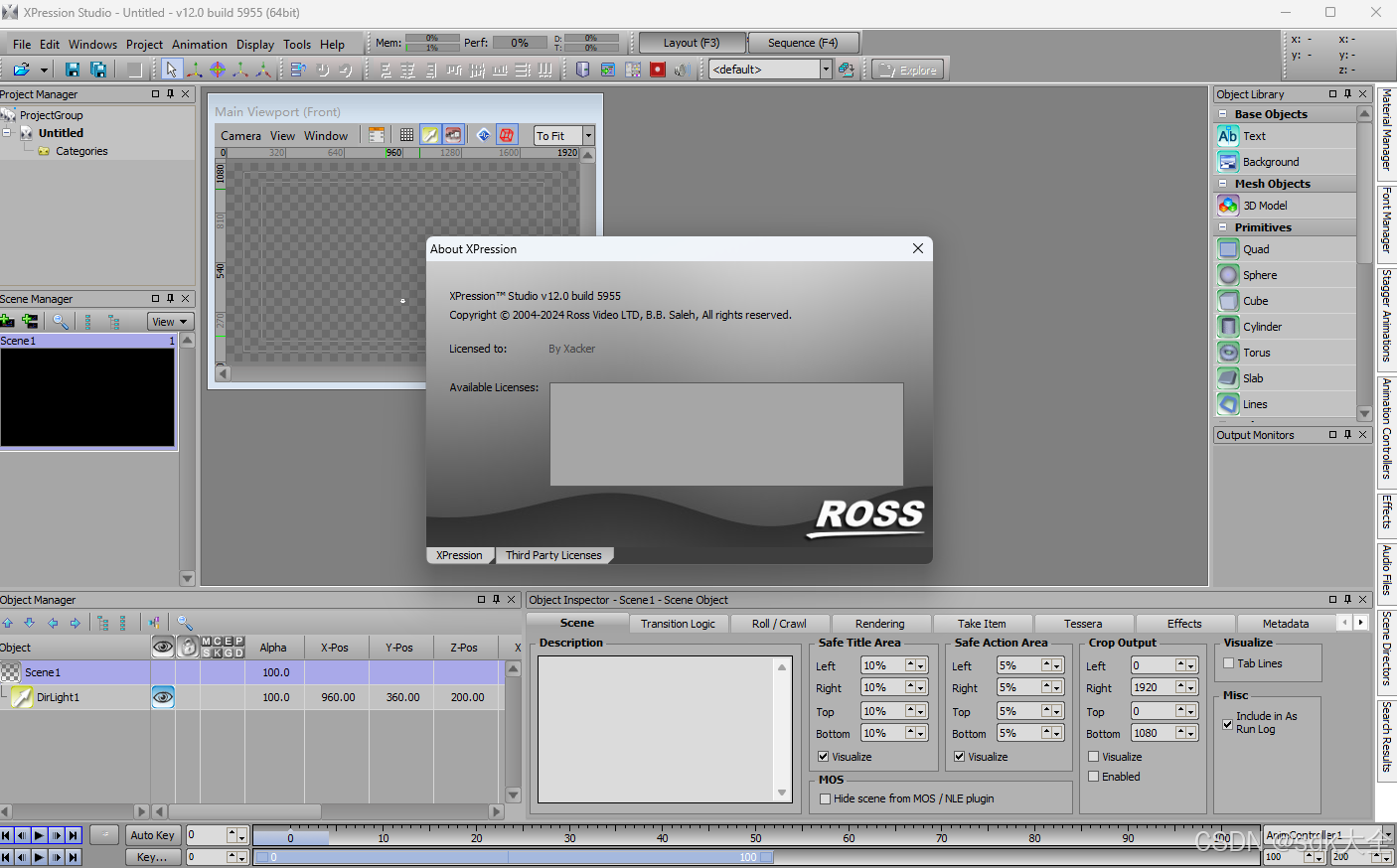Enable Hide scene from MOS / NLE plugin
Screen dimensions: 1397x868
coord(825,798)
